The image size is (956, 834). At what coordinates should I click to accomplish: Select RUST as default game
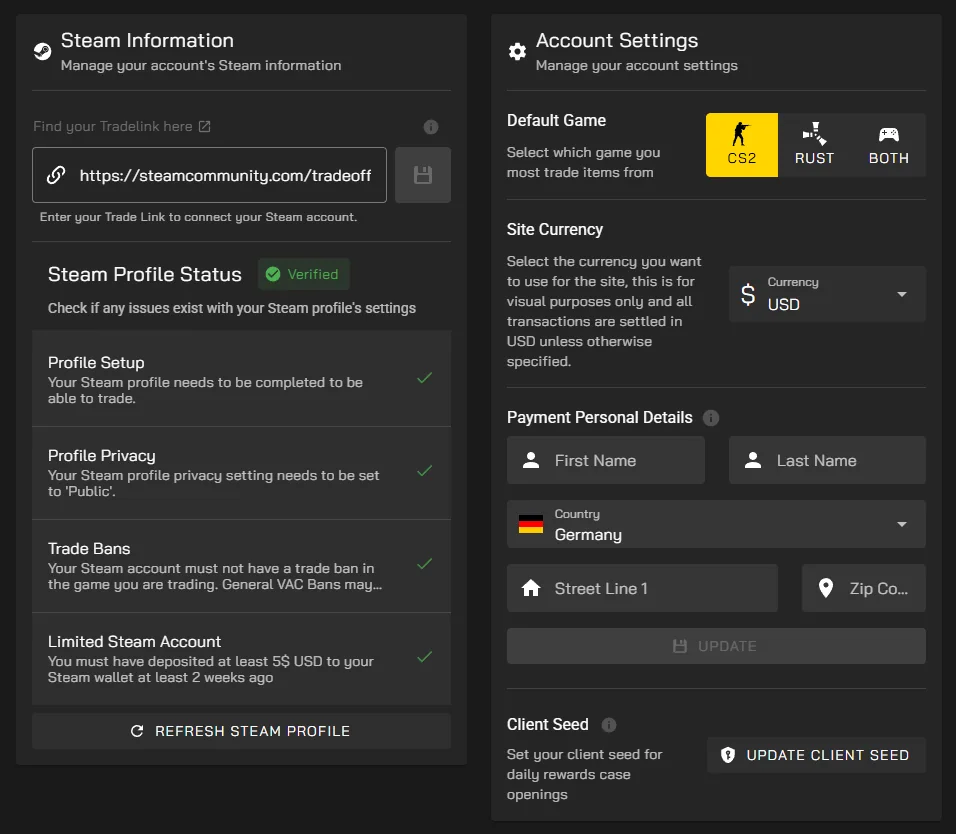pos(815,145)
